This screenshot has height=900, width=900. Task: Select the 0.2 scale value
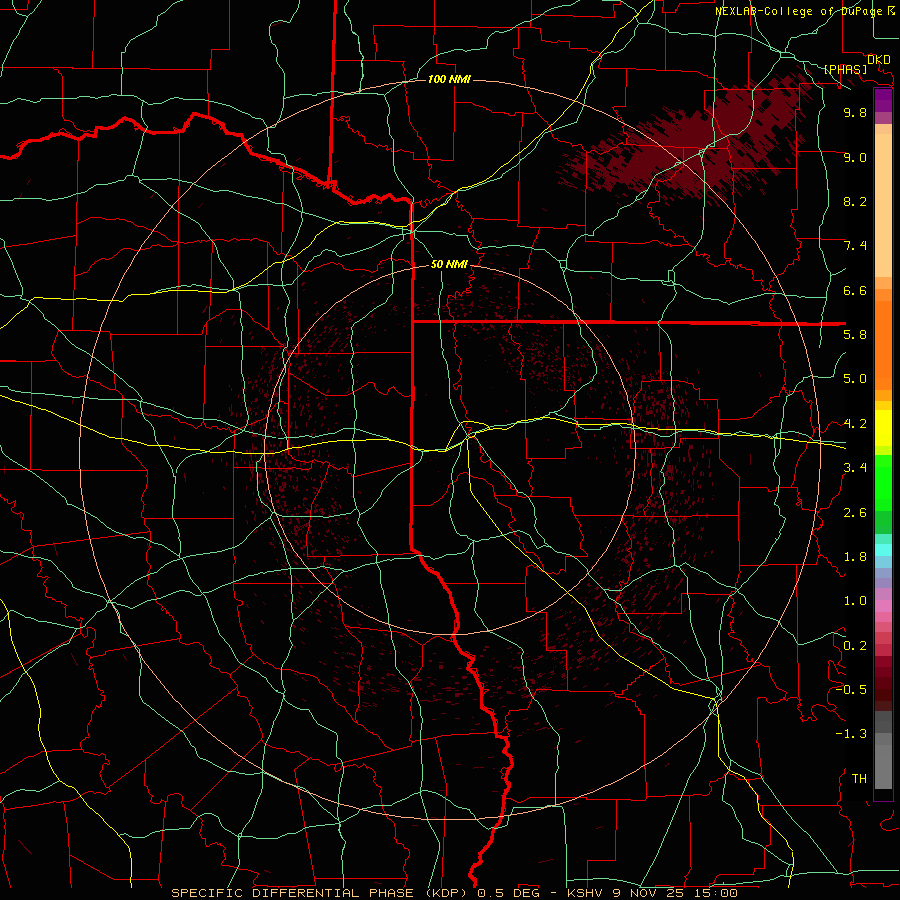[x=855, y=646]
